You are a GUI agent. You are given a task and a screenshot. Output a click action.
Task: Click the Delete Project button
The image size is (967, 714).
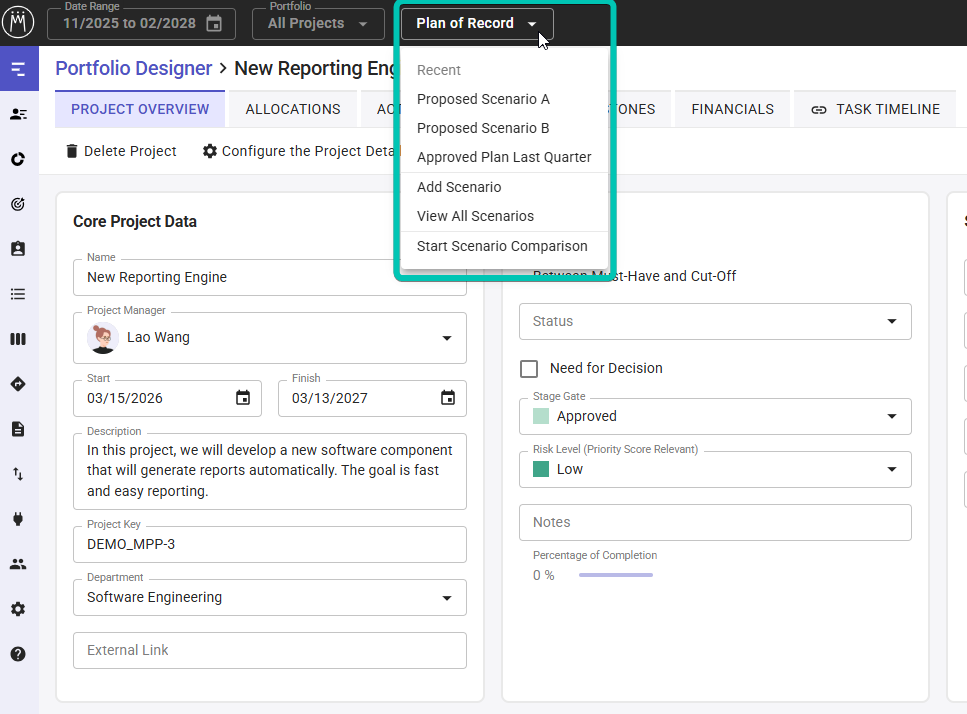pos(121,151)
